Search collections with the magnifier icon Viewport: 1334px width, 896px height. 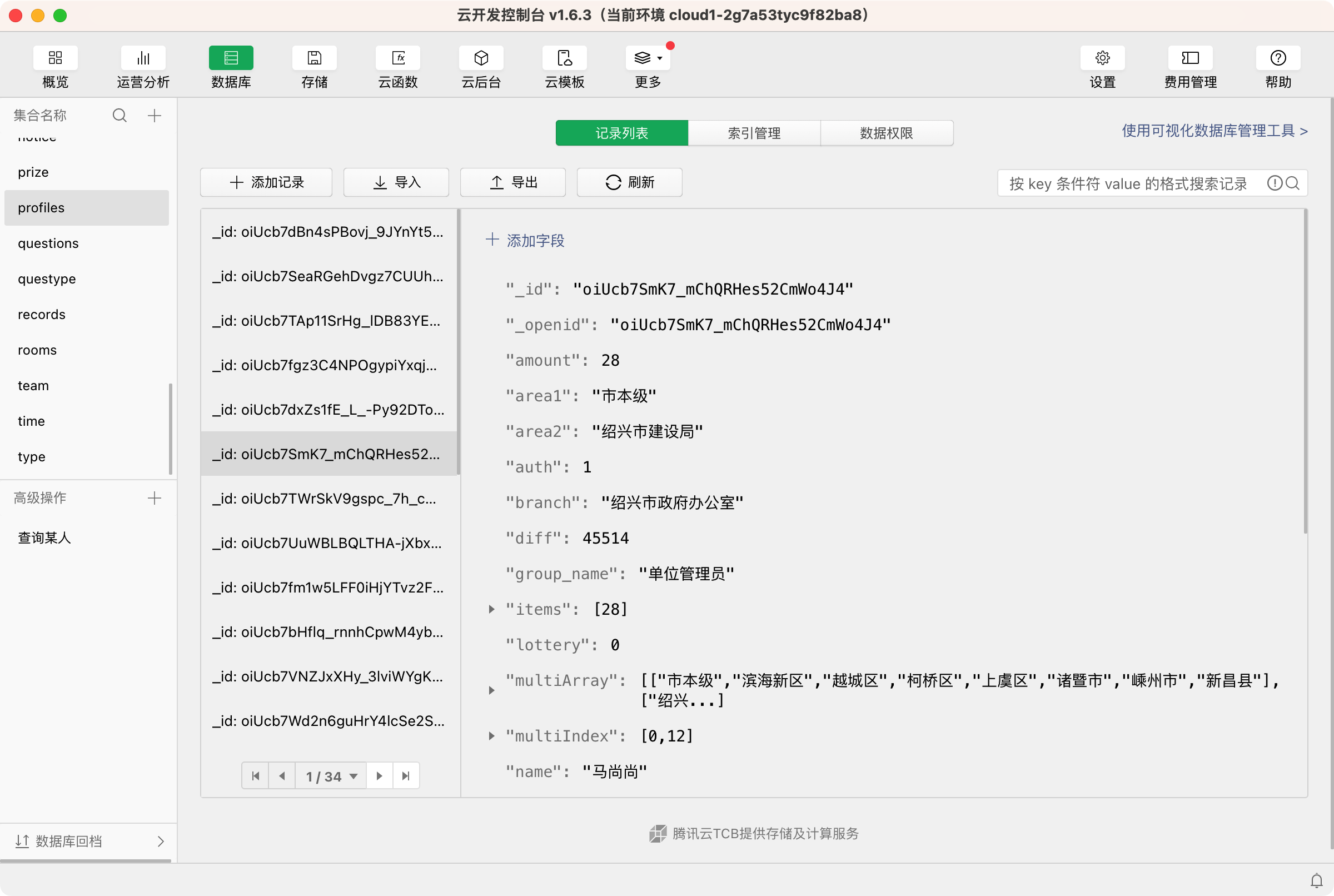click(x=120, y=116)
